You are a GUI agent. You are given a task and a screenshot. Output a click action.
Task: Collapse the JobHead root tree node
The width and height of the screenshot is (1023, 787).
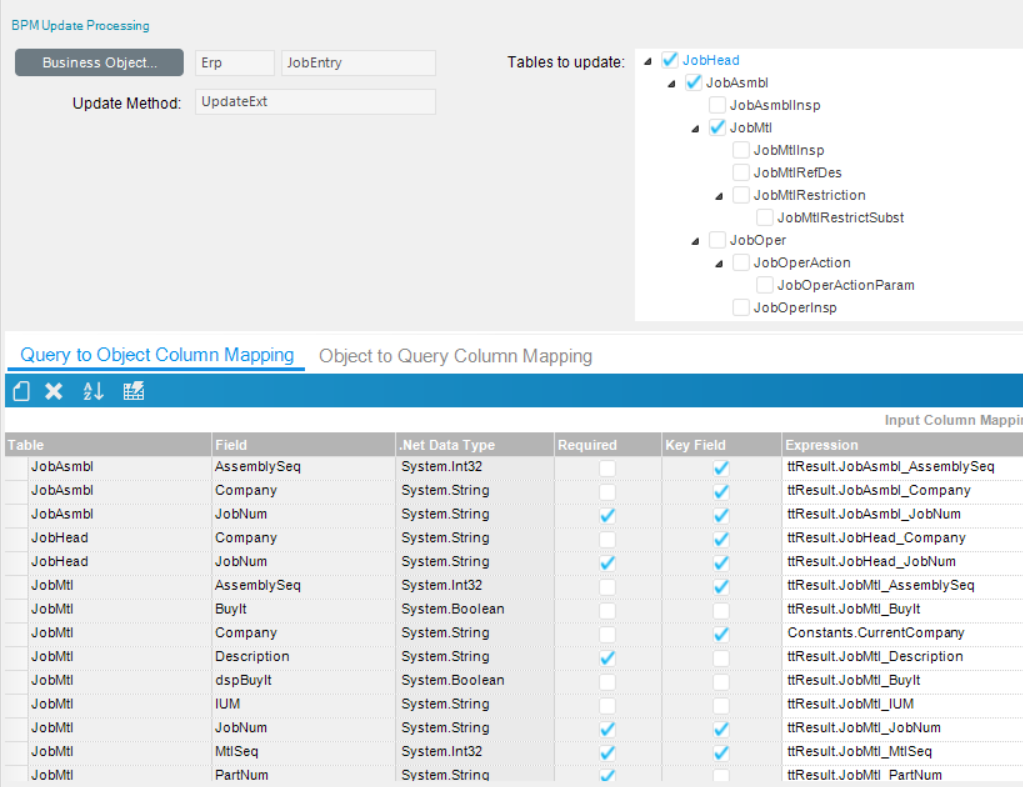coord(648,61)
